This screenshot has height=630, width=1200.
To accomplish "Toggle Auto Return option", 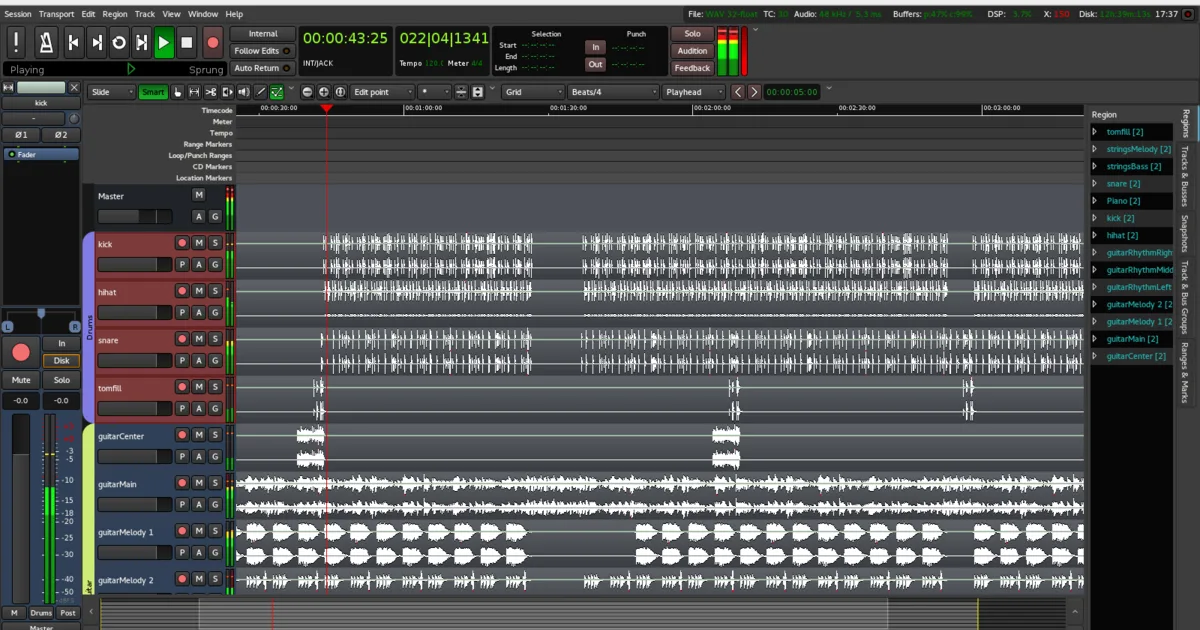I will pyautogui.click(x=262, y=68).
